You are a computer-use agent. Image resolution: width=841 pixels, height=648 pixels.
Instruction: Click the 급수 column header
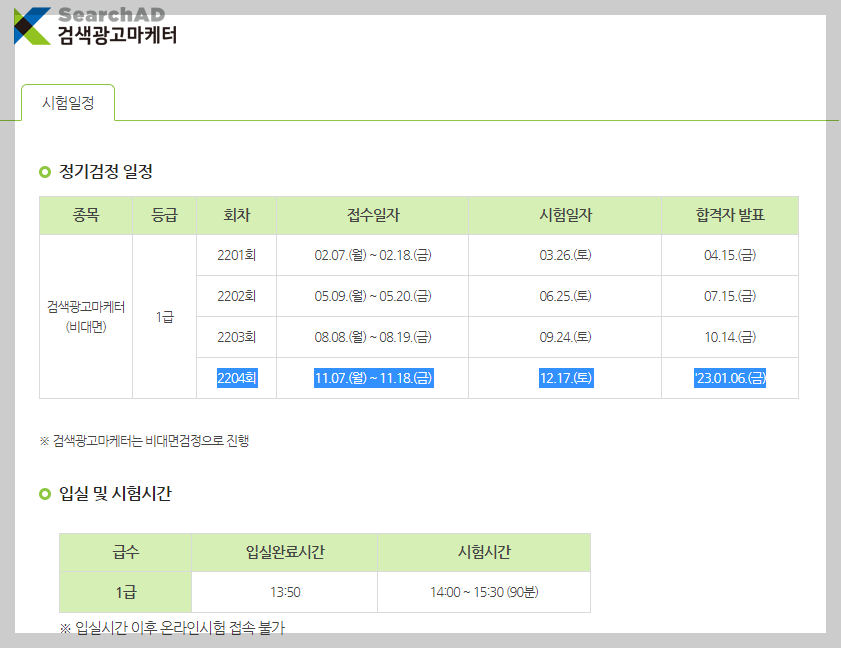tap(126, 553)
